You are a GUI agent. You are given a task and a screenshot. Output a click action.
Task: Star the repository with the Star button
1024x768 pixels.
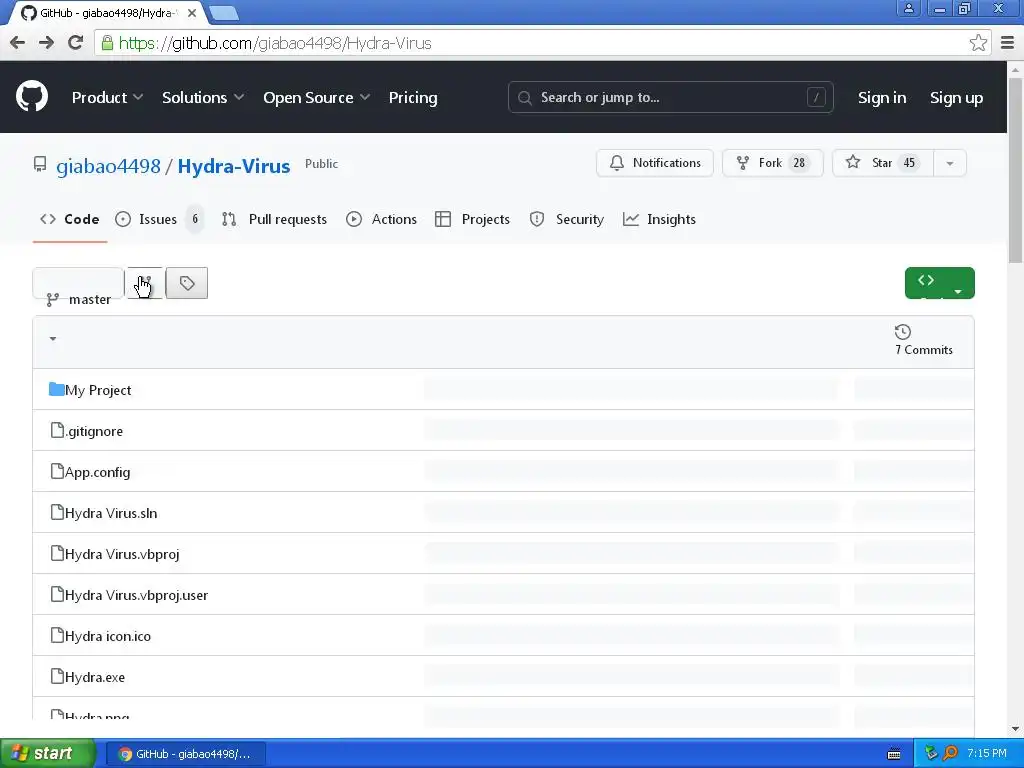coord(883,163)
